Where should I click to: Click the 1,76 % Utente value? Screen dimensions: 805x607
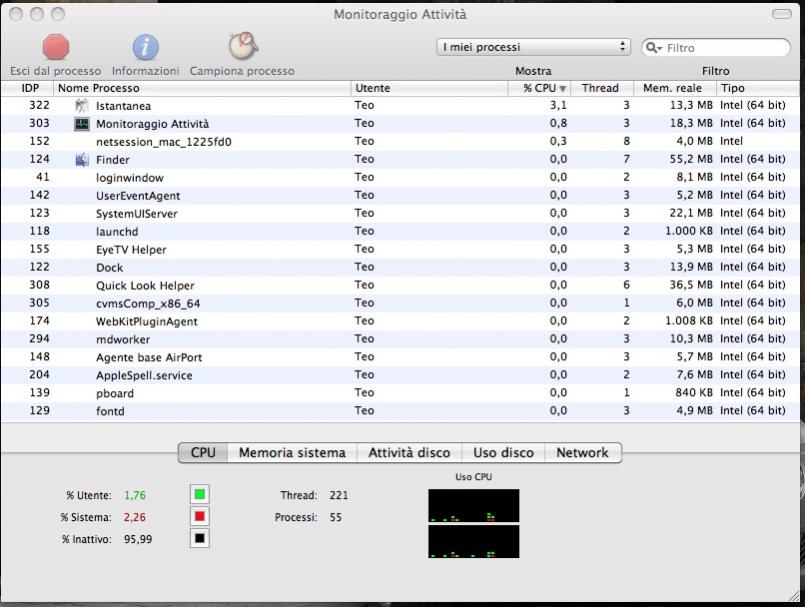tap(135, 496)
